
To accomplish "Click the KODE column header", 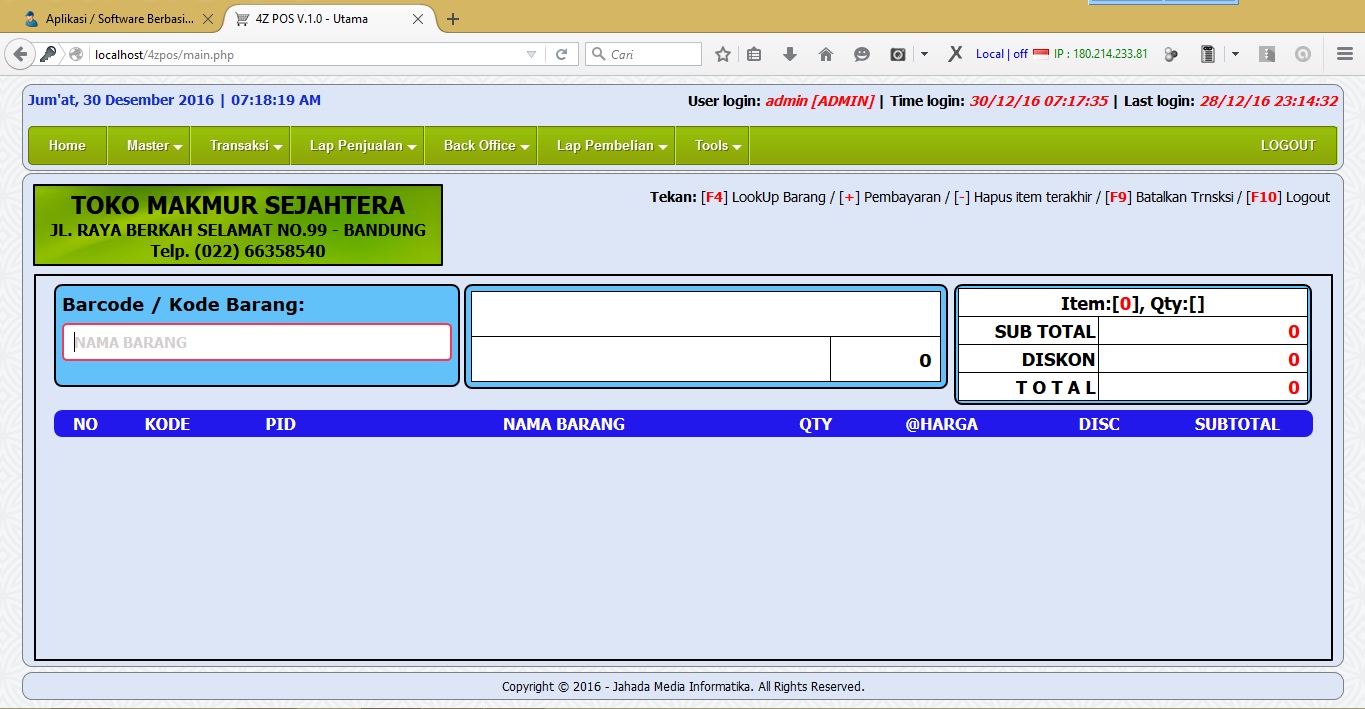I will (x=167, y=424).
